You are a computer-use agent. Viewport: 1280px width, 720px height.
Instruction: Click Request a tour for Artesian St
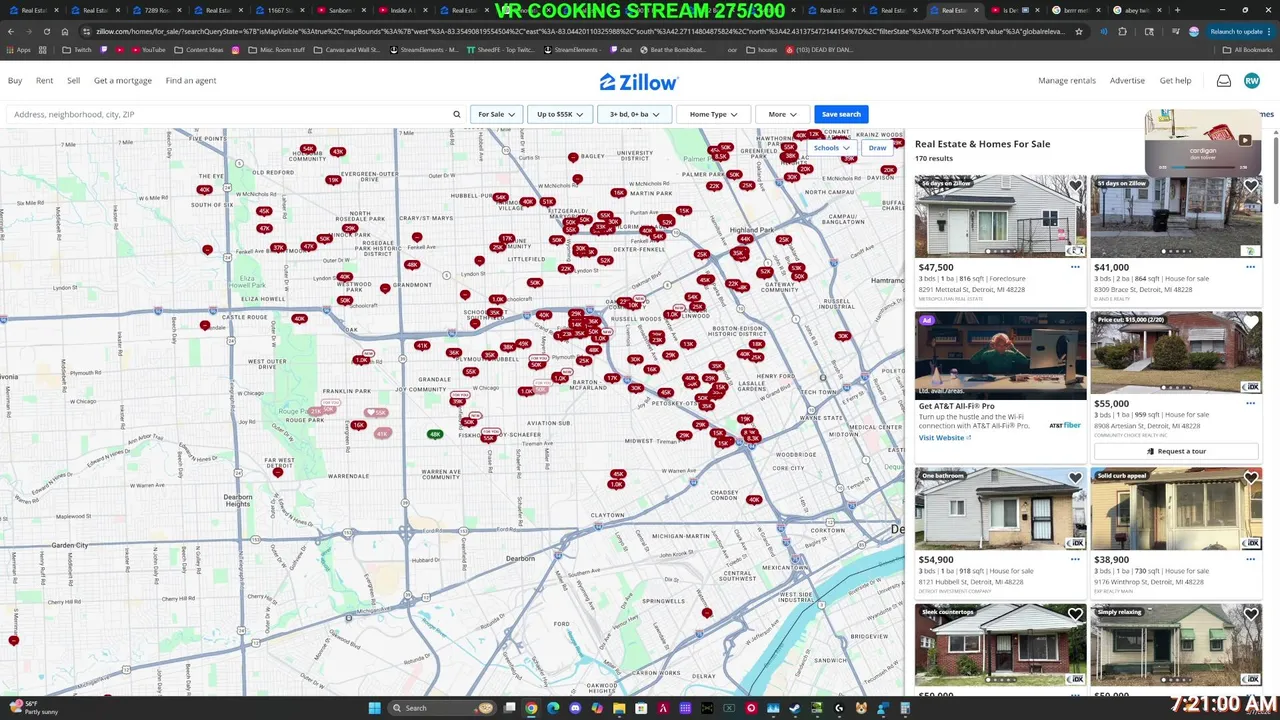click(x=1176, y=451)
